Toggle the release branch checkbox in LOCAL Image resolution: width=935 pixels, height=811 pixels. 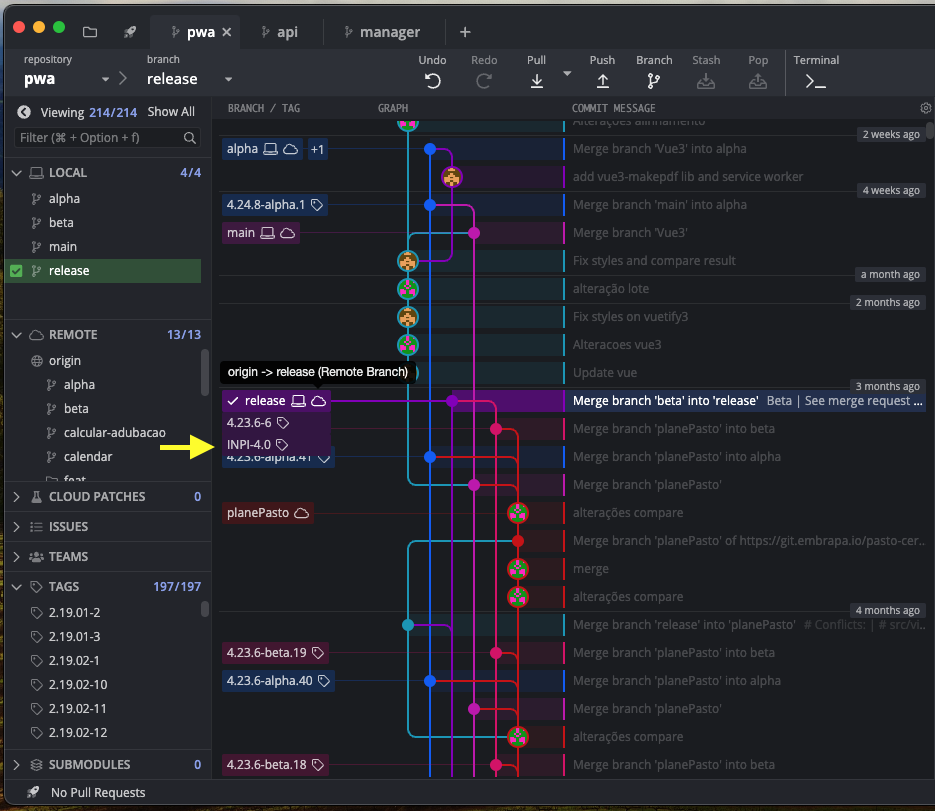click(x=16, y=271)
